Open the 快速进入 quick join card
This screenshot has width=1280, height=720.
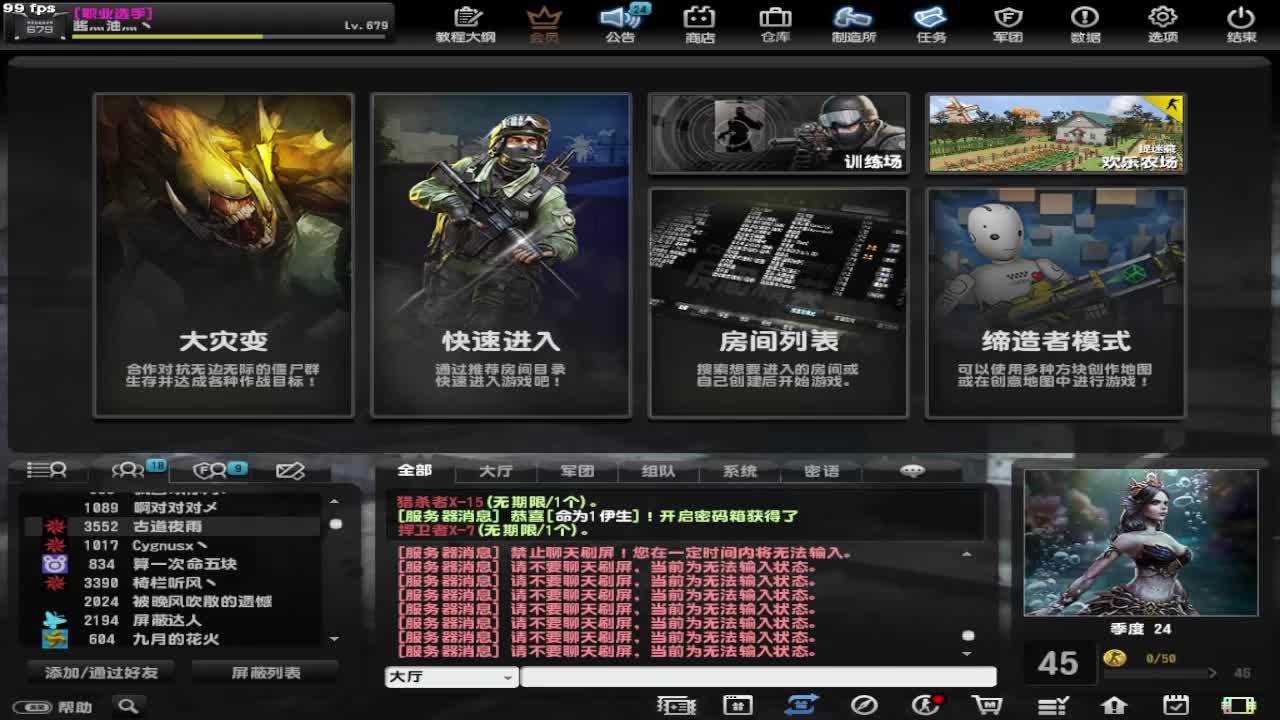pyautogui.click(x=501, y=255)
